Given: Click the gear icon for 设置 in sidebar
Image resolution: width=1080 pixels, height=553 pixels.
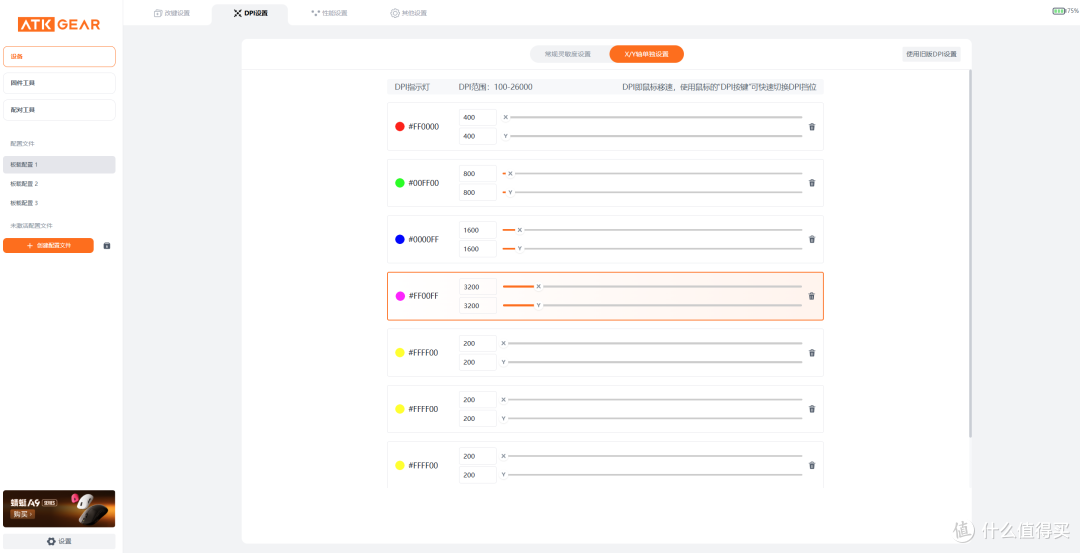Looking at the screenshot, I should point(51,541).
